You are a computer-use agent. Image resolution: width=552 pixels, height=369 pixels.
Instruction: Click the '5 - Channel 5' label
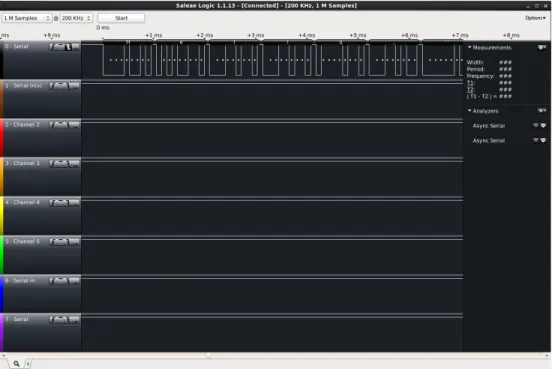[x=22, y=242]
